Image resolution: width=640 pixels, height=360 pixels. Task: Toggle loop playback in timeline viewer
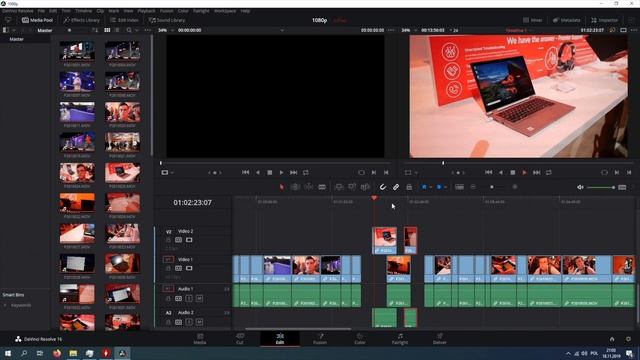point(549,173)
